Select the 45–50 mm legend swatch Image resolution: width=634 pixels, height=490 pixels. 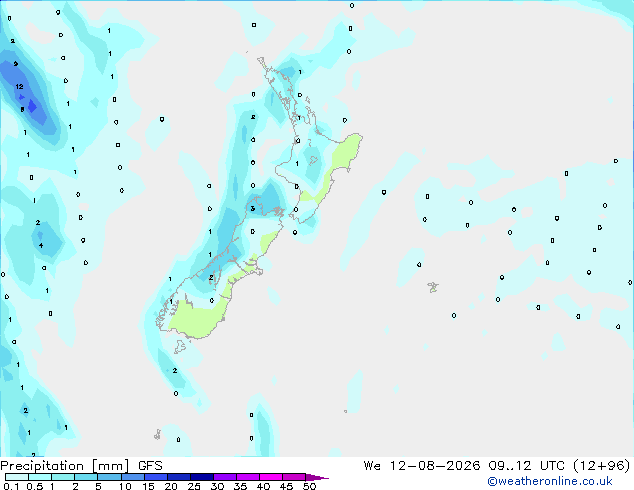(x=294, y=477)
